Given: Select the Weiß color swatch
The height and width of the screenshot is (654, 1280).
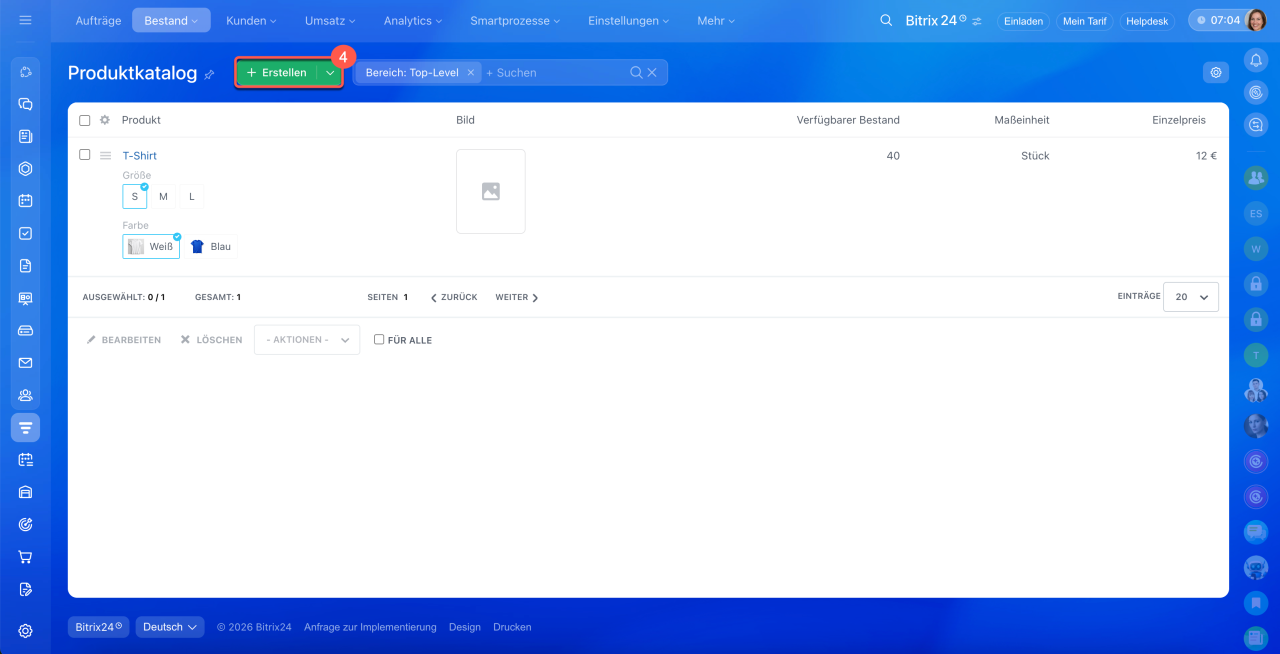Looking at the screenshot, I should (x=151, y=247).
